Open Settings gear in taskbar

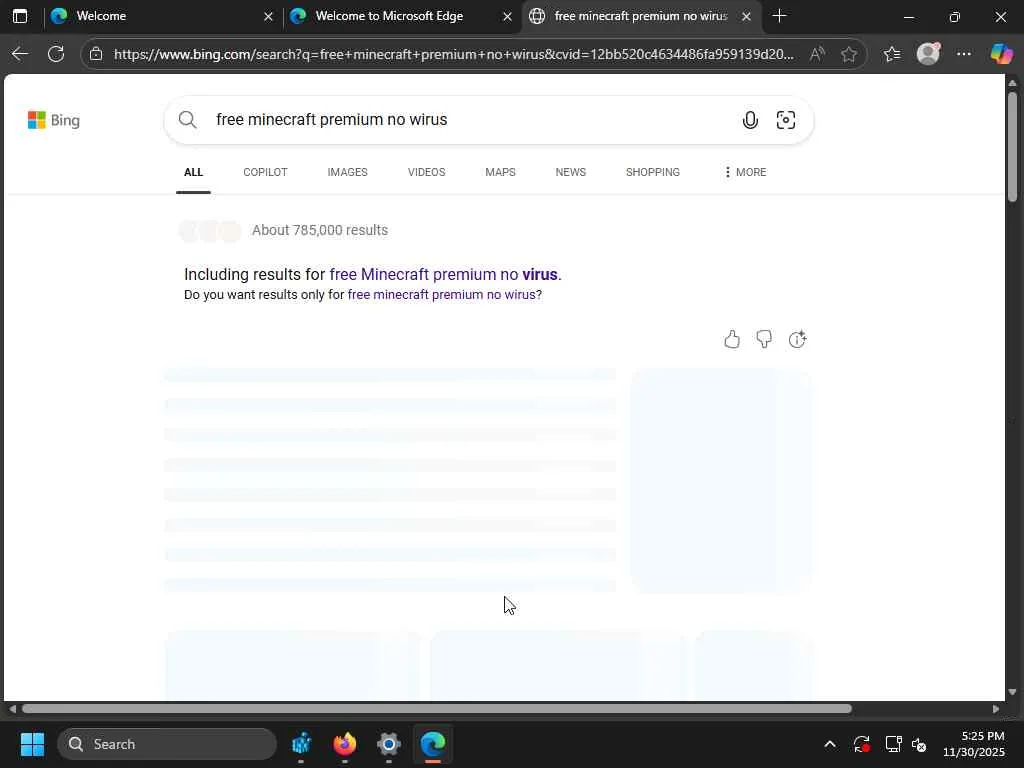(389, 744)
